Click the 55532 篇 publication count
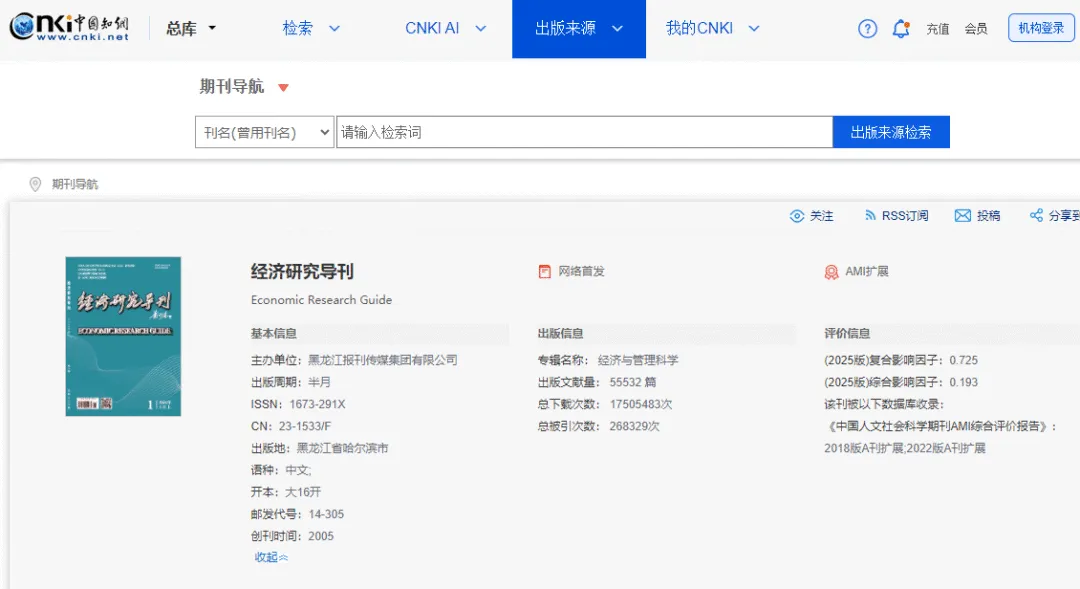 [x=632, y=382]
